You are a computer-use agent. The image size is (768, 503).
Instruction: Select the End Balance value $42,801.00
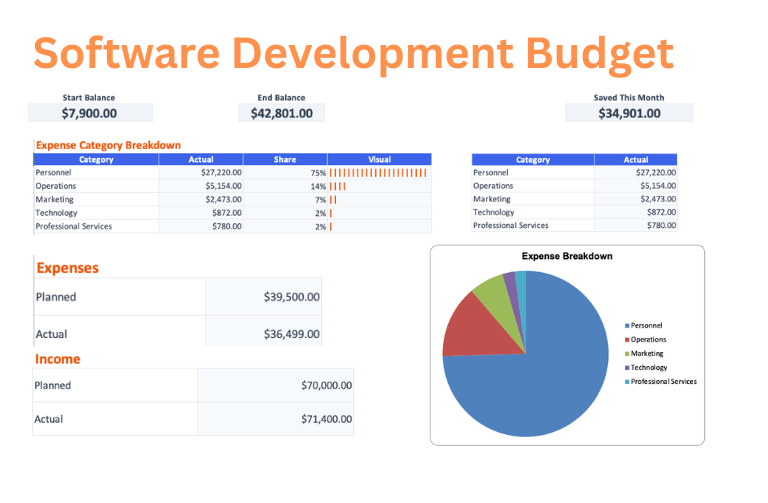pos(282,113)
